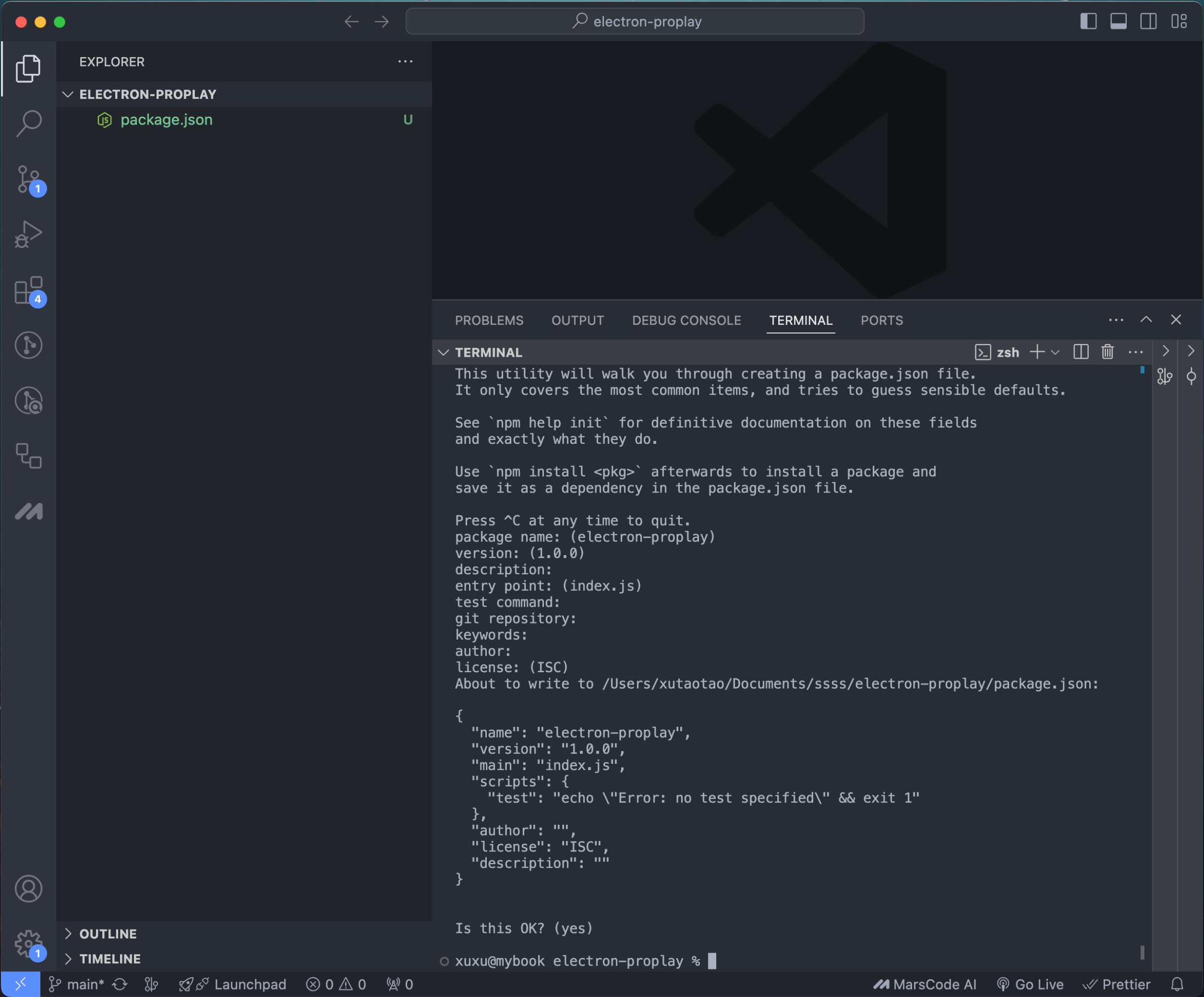Viewport: 1204px width, 997px height.
Task: Open the remote explorer connected-squares icon
Action: (28, 456)
